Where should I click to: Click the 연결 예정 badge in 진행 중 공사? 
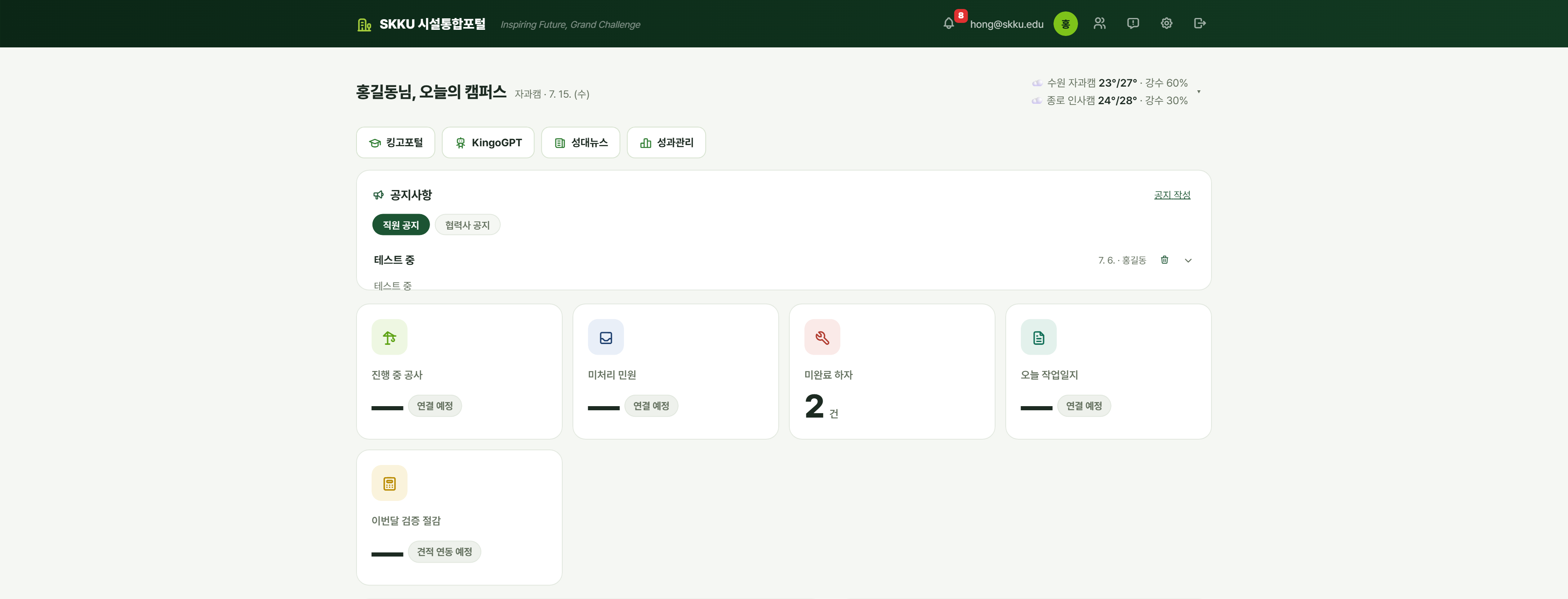click(434, 406)
